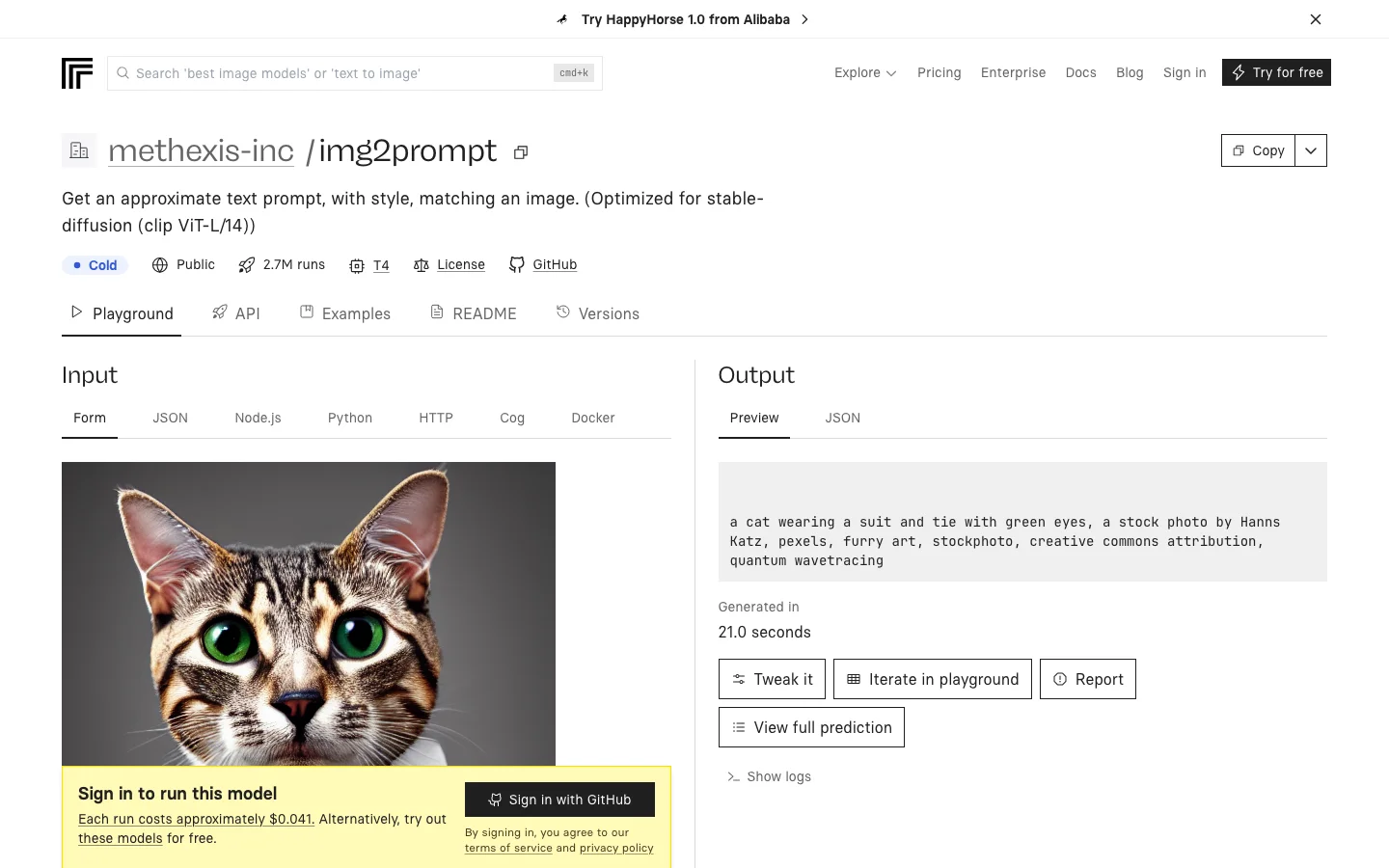Select the Node.js input tab
This screenshot has width=1389, height=868.
pyautogui.click(x=258, y=419)
